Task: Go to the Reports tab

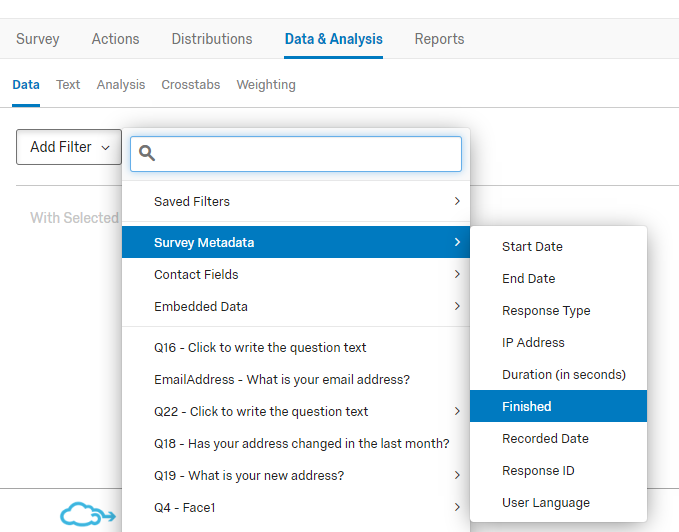Action: click(x=439, y=39)
